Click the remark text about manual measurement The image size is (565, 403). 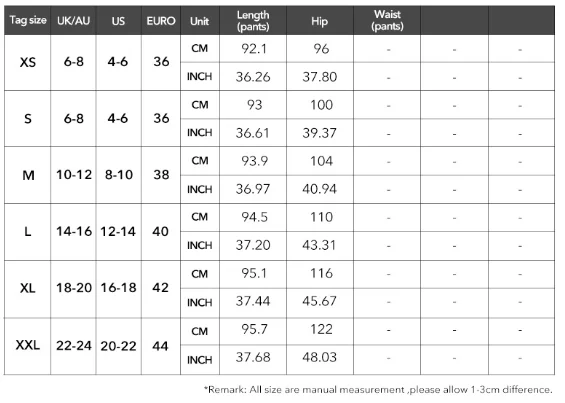tap(378, 390)
